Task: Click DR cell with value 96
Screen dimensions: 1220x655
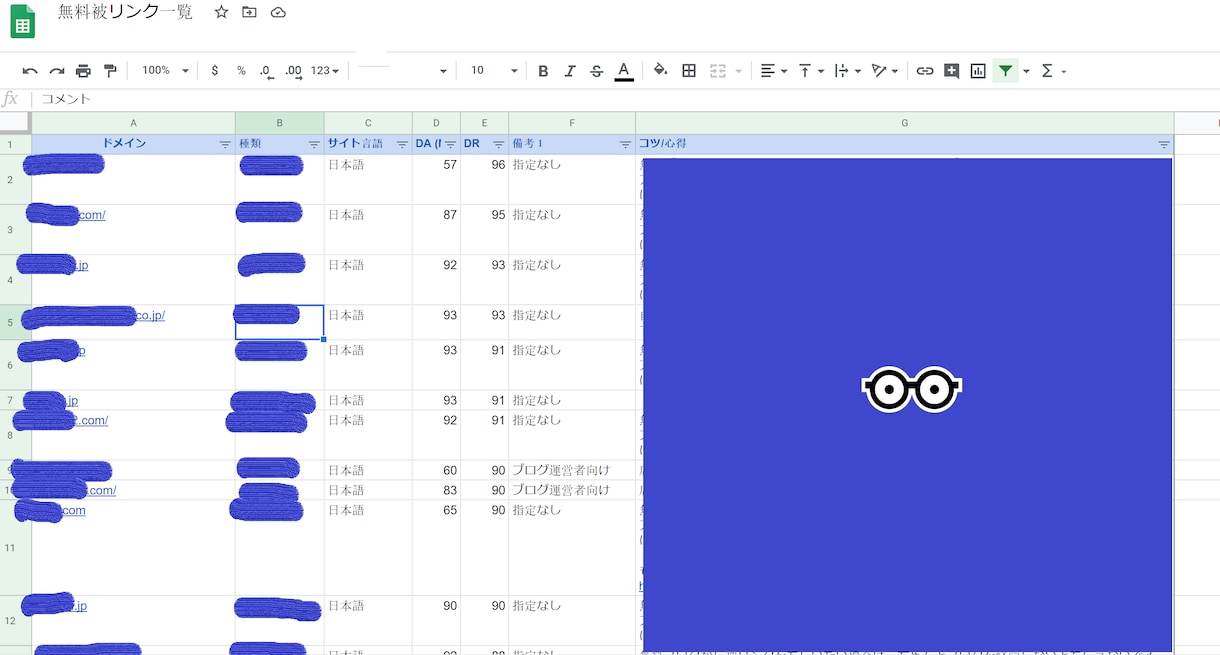Action: 484,179
